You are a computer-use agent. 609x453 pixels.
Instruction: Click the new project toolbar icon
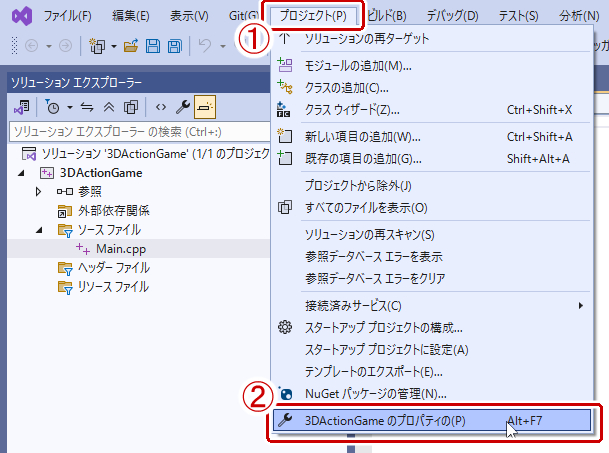click(x=97, y=46)
